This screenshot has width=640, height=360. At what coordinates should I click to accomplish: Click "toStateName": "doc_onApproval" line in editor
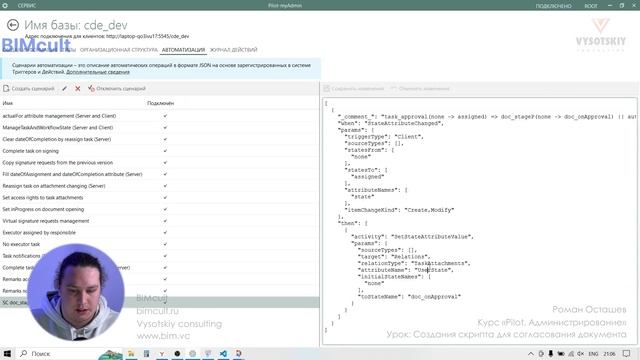click(x=409, y=297)
